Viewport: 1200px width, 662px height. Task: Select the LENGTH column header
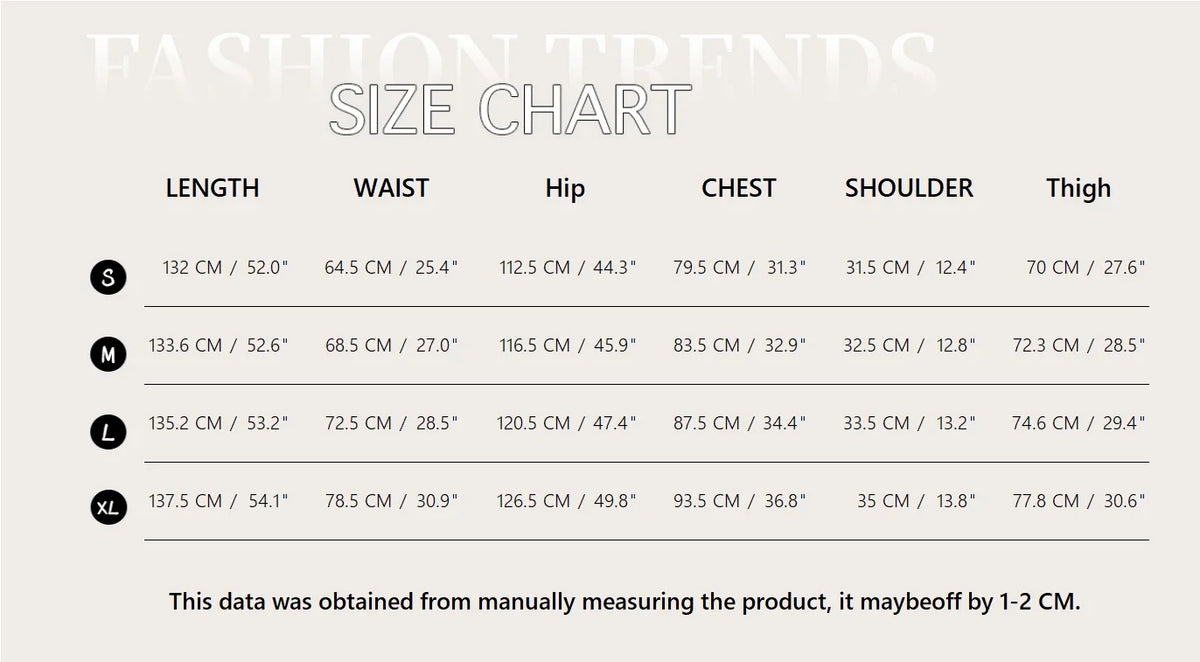[x=212, y=188]
